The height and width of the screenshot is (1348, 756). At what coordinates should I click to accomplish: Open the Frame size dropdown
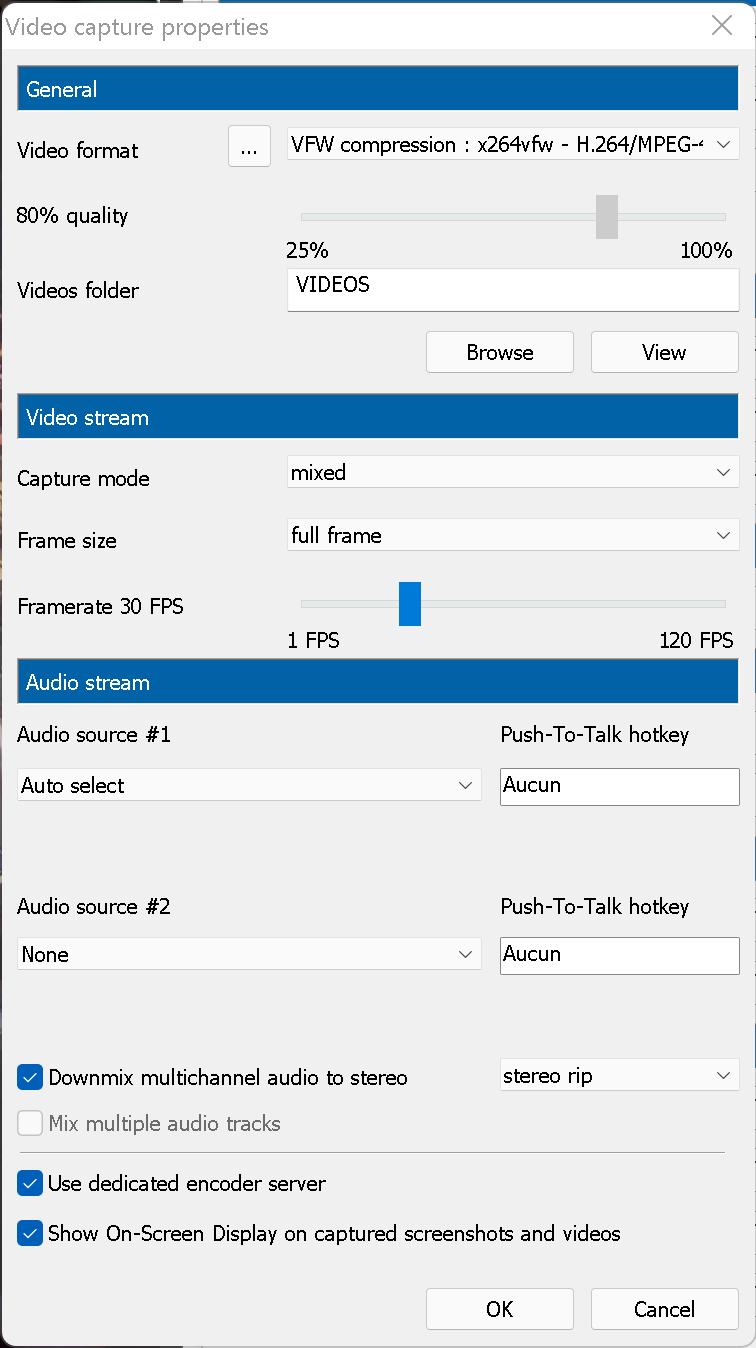click(x=512, y=536)
